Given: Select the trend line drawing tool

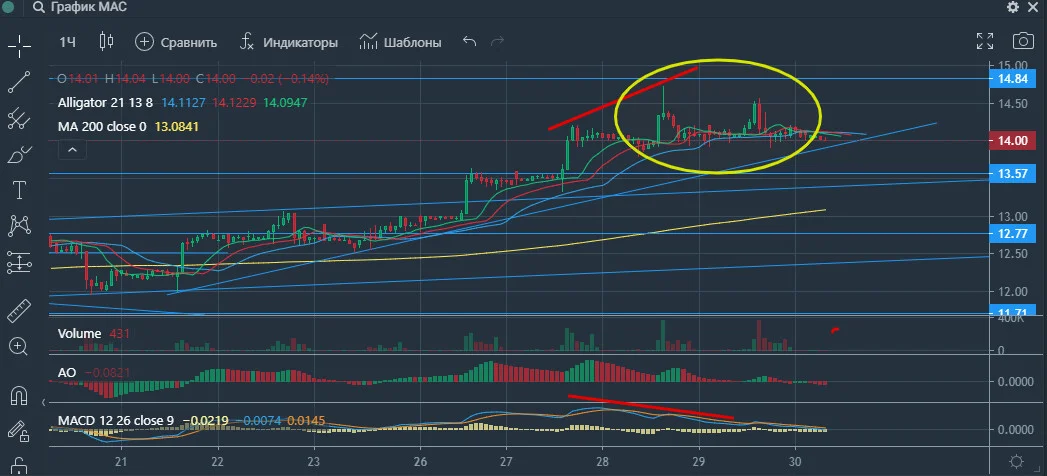Looking at the screenshot, I should [19, 82].
